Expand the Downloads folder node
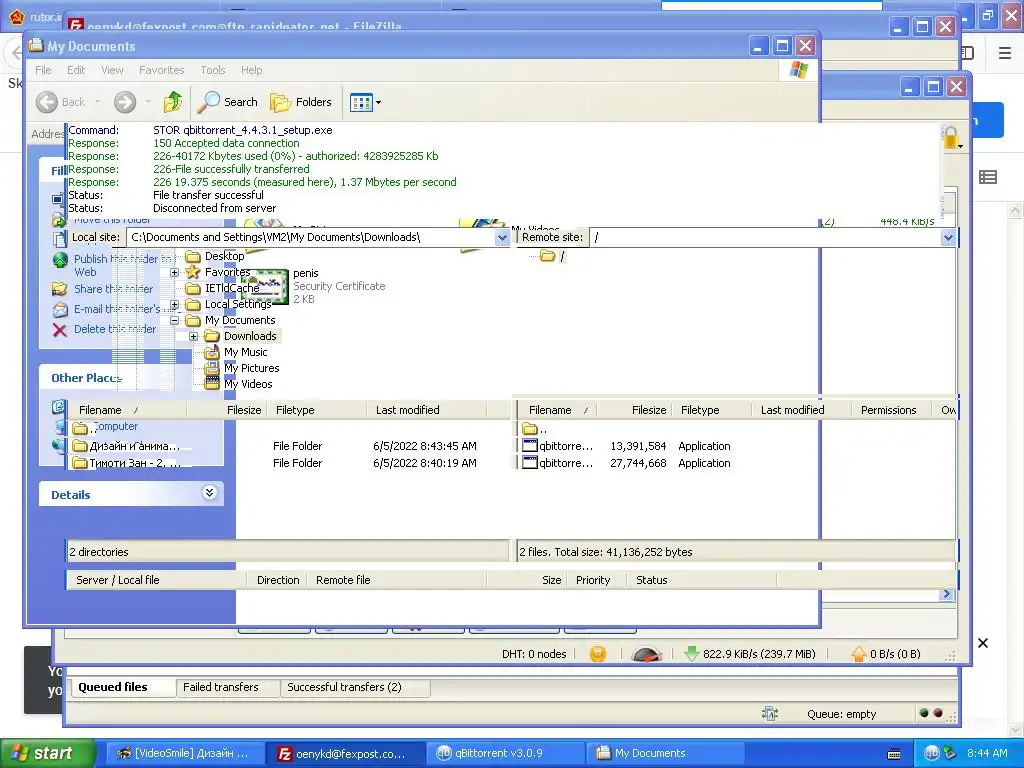Viewport: 1024px width, 768px height. (193, 336)
